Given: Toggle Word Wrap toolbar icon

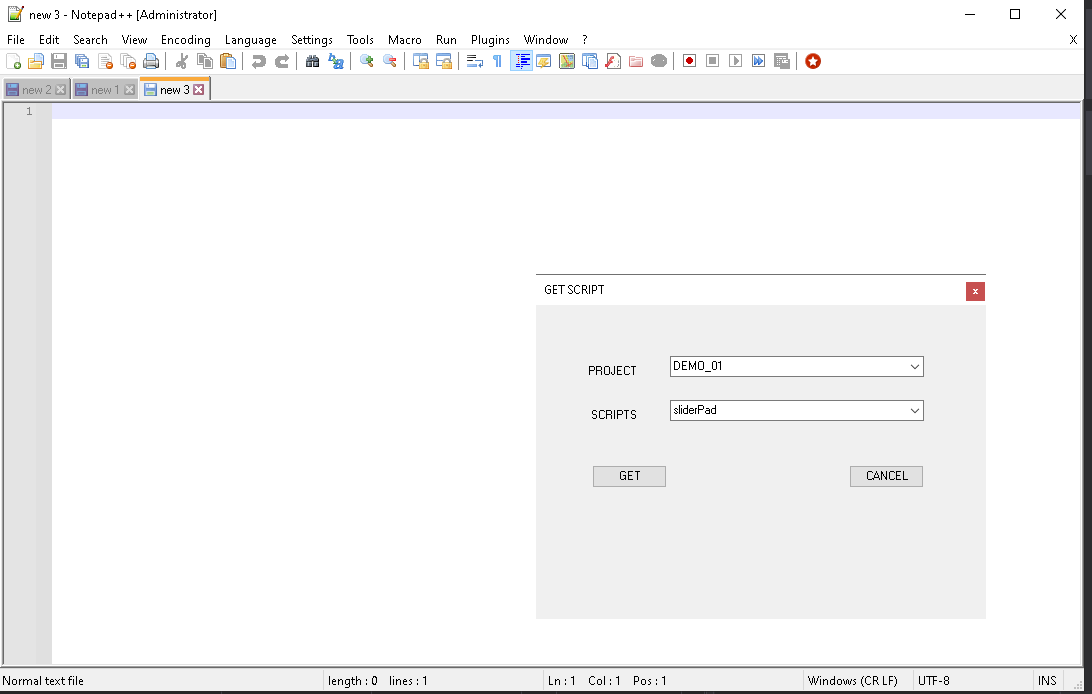Looking at the screenshot, I should [x=475, y=61].
